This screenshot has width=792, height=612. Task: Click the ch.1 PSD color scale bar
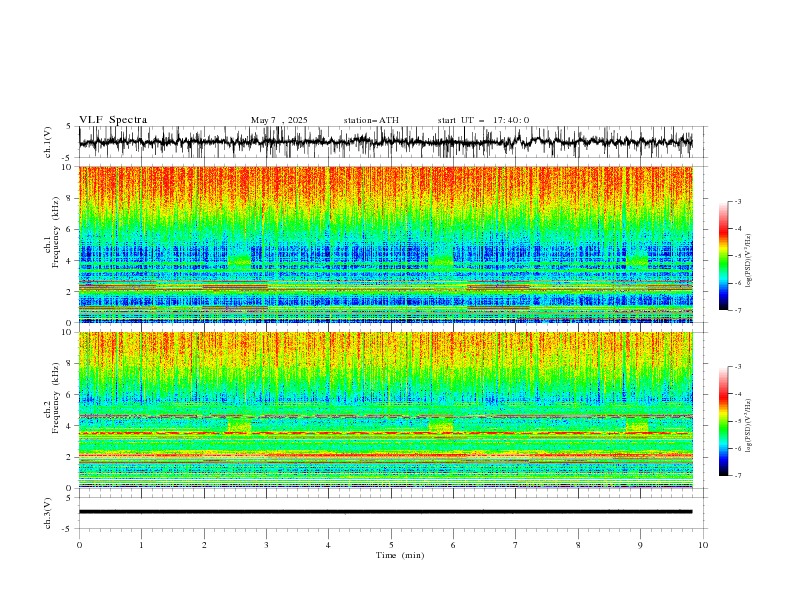pyautogui.click(x=723, y=256)
